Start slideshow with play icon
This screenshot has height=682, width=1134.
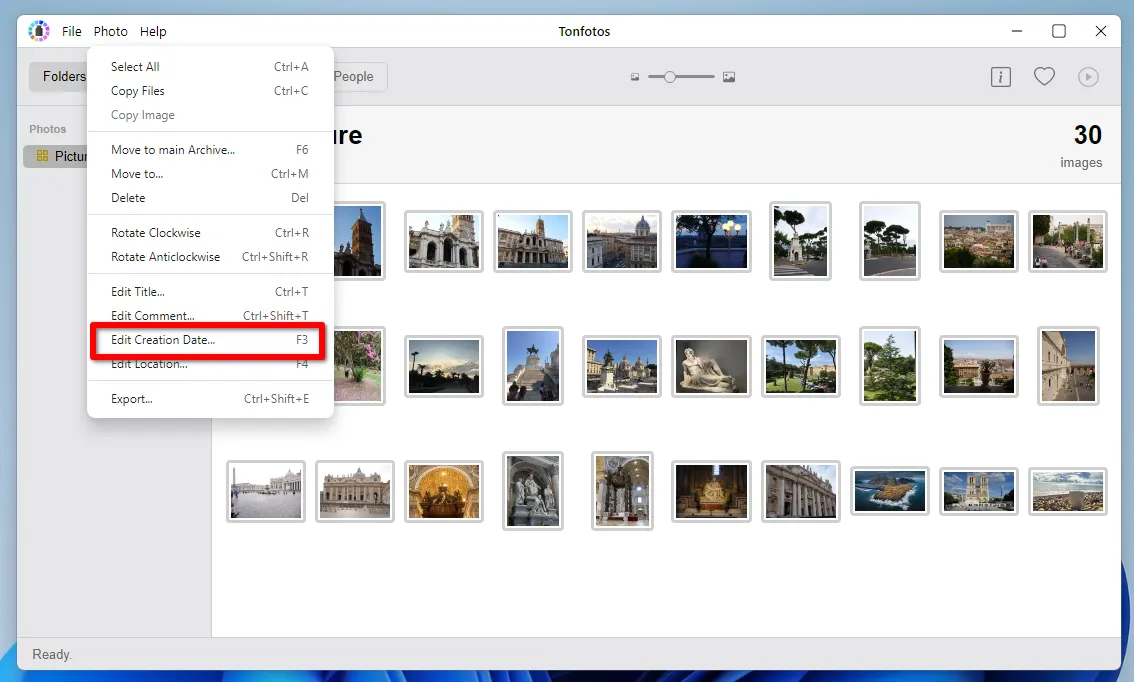(x=1087, y=77)
